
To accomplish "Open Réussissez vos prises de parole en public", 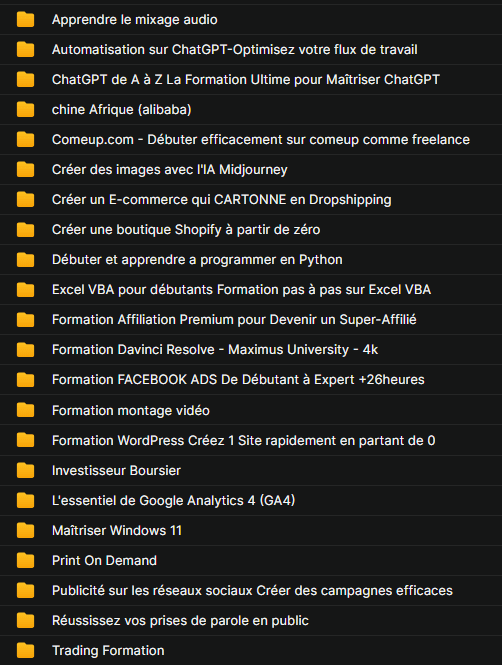I will (x=180, y=620).
